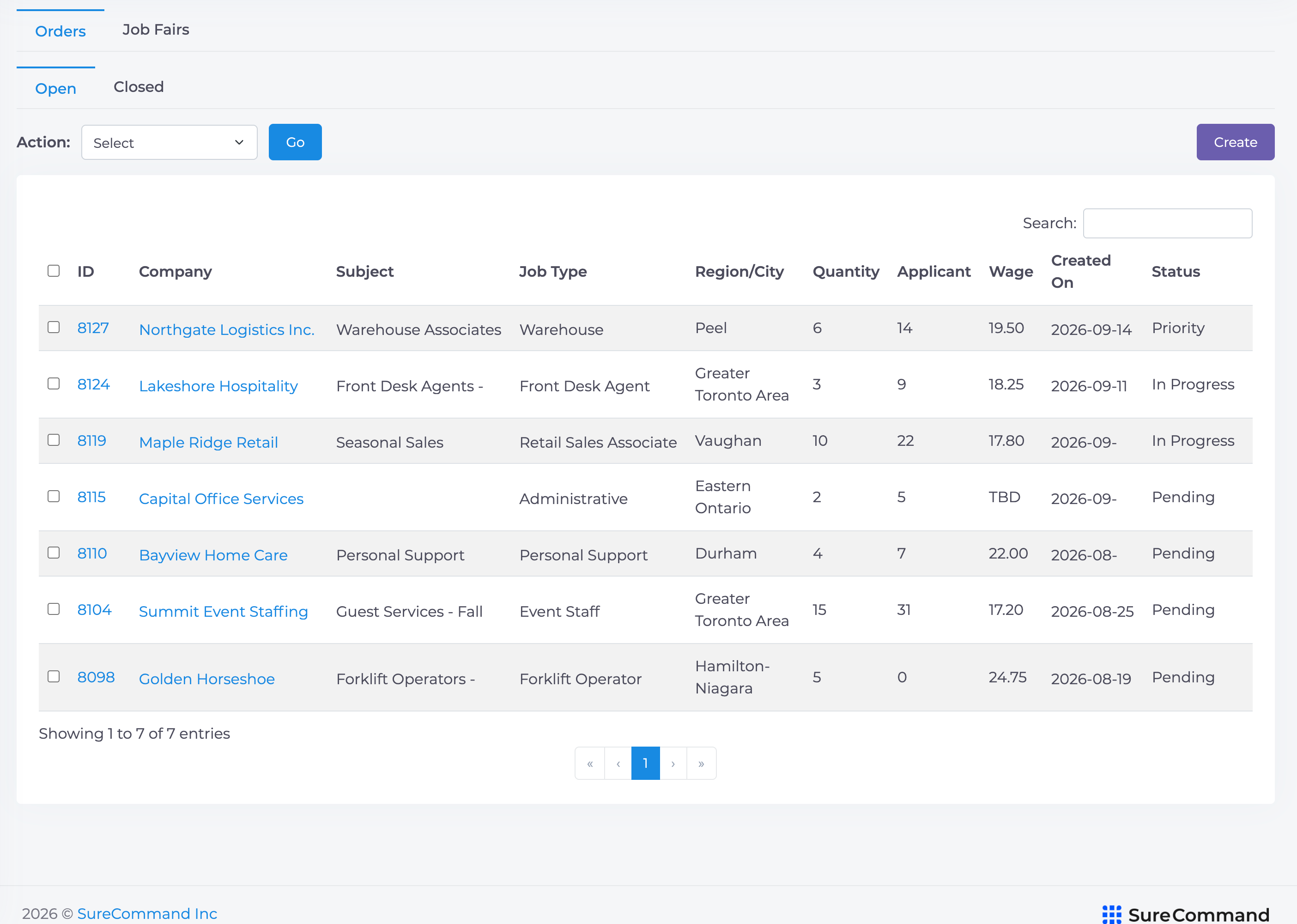Click the Go button
Screen dimensions: 1297x924
295,142
